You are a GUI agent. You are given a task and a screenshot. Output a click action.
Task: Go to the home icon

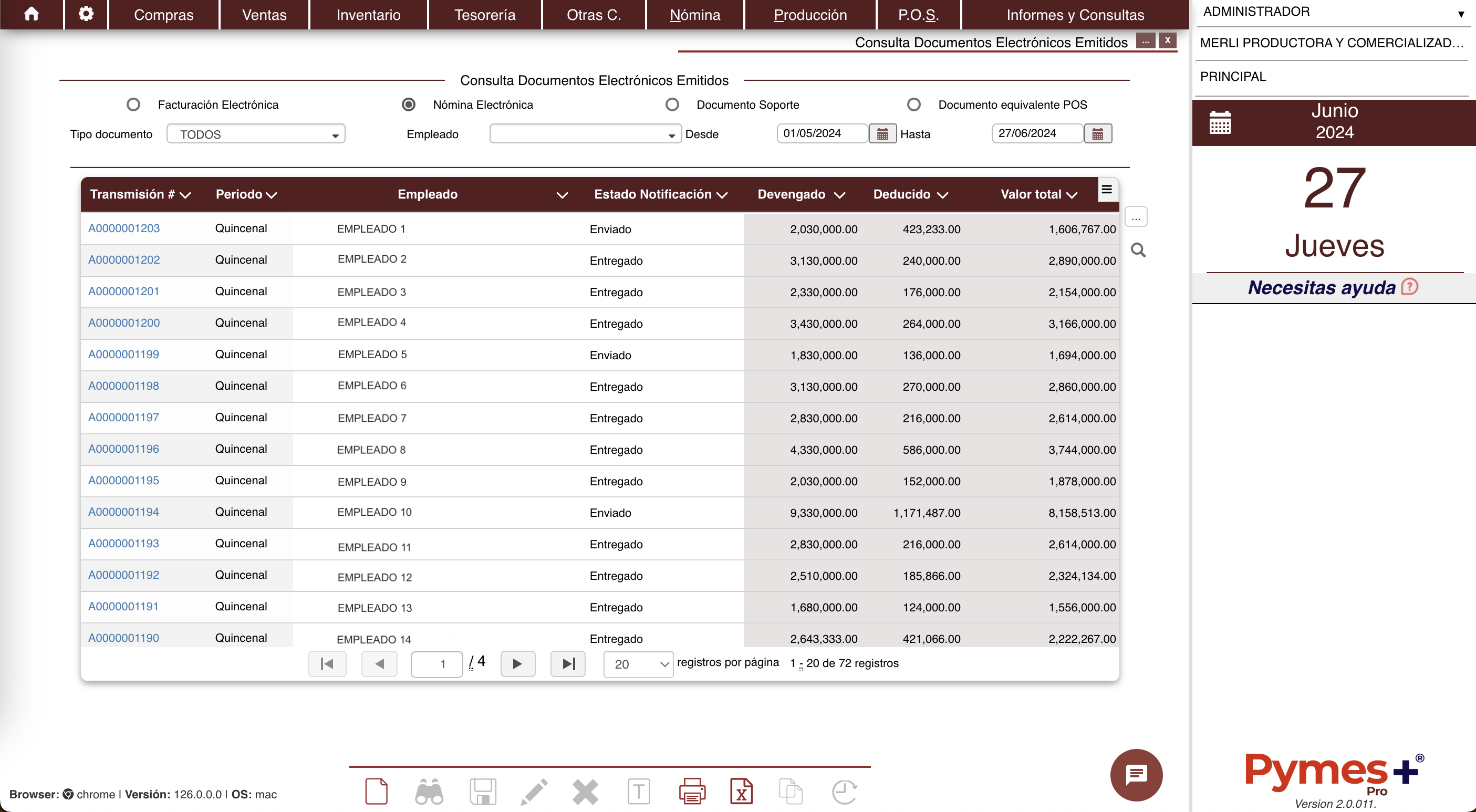click(x=32, y=14)
